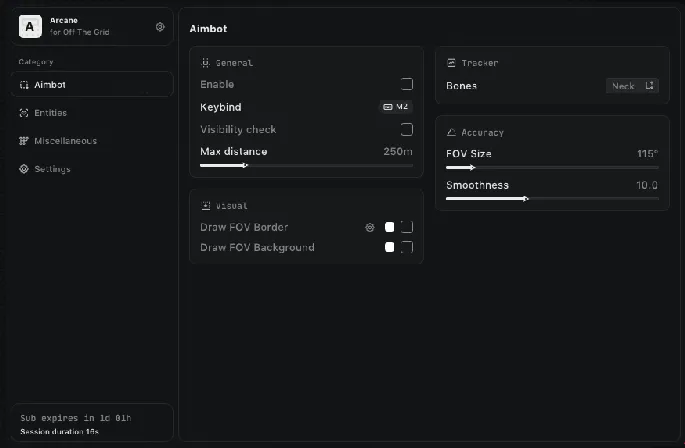Open the gear options for Draw FOV Border

click(369, 227)
